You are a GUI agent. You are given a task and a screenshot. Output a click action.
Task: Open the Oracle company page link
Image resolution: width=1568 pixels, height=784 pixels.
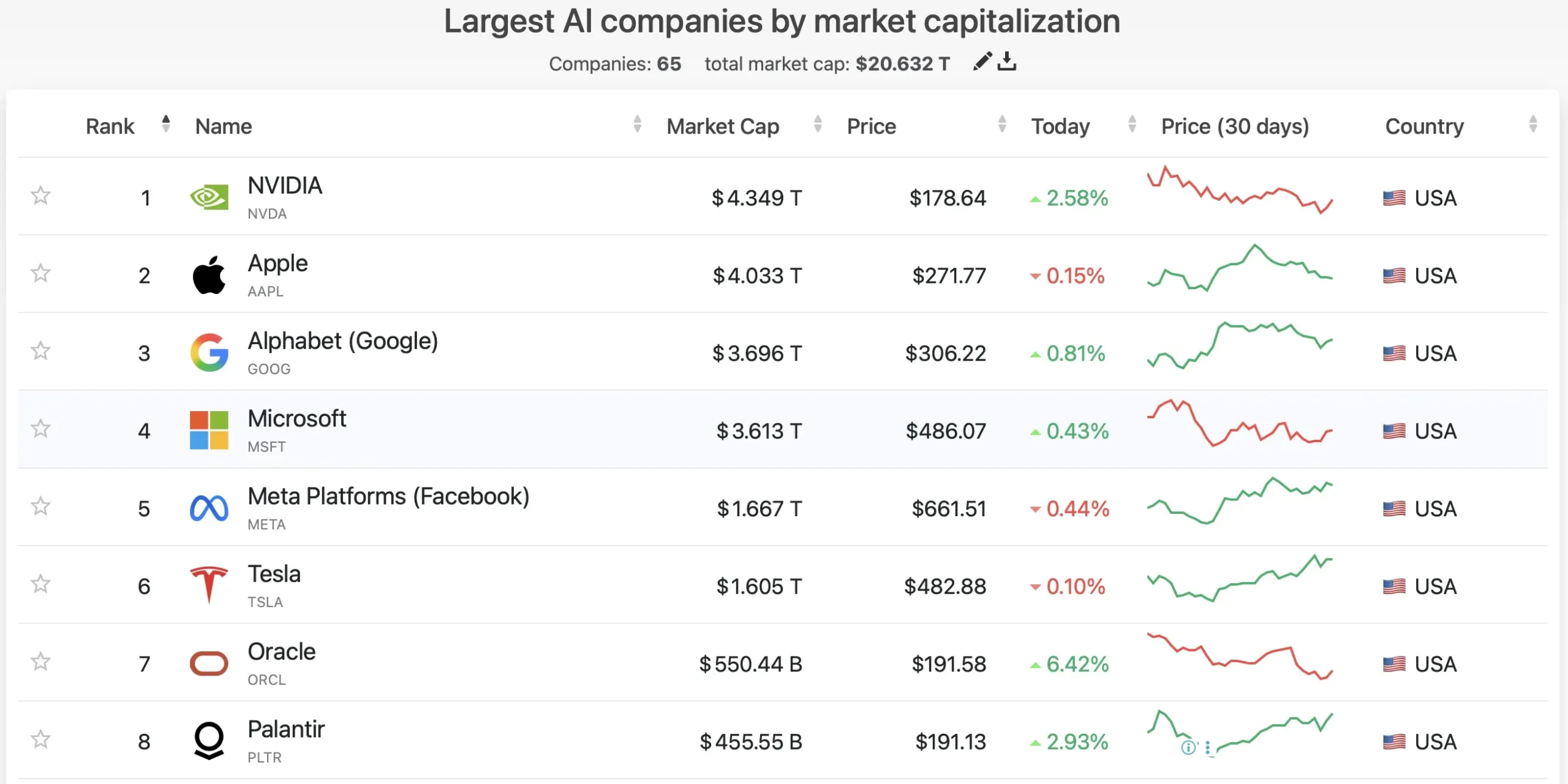(281, 651)
